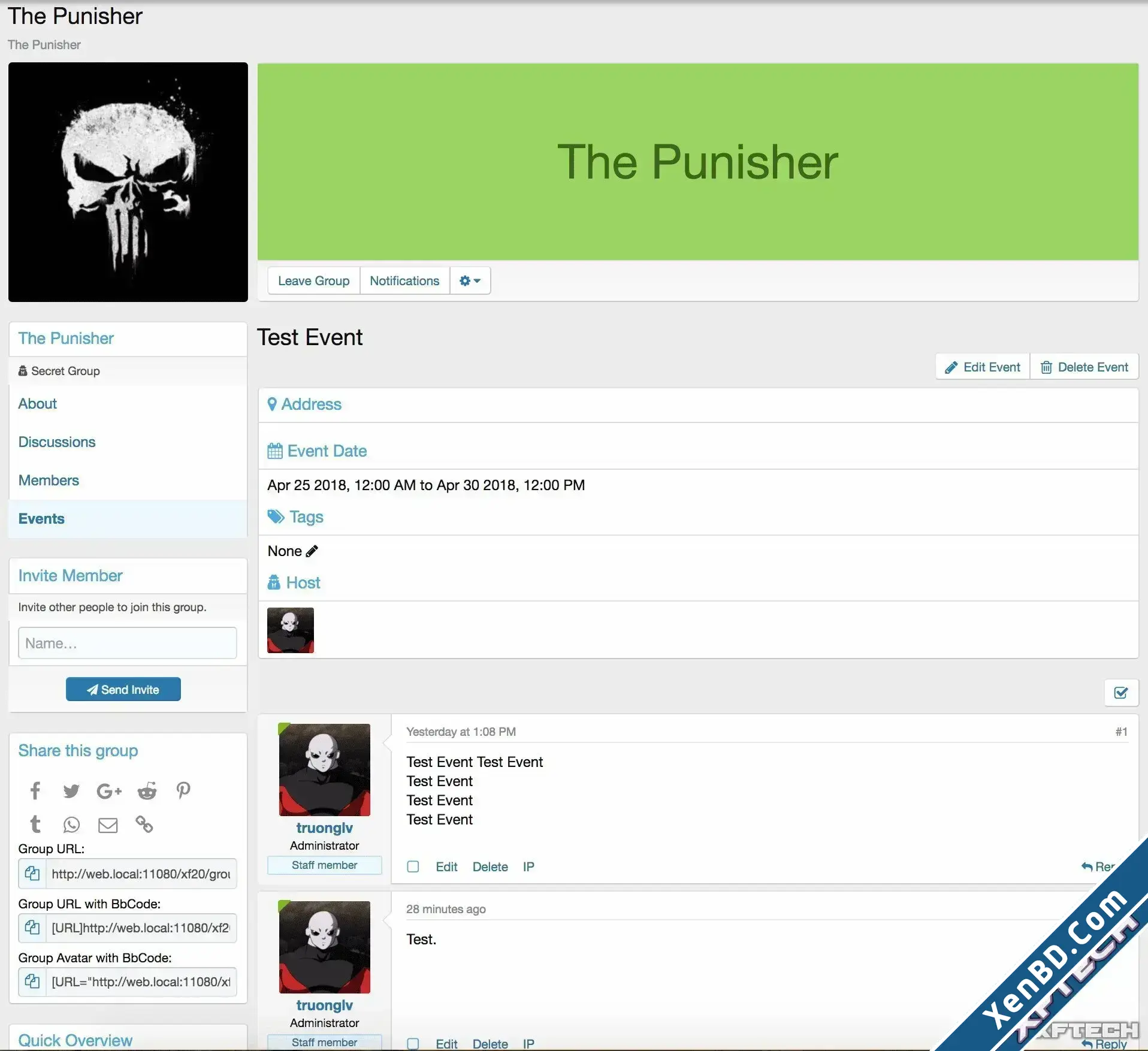1148x1051 pixels.
Task: Click '28 minutes ago' timestamp
Action: coord(446,909)
